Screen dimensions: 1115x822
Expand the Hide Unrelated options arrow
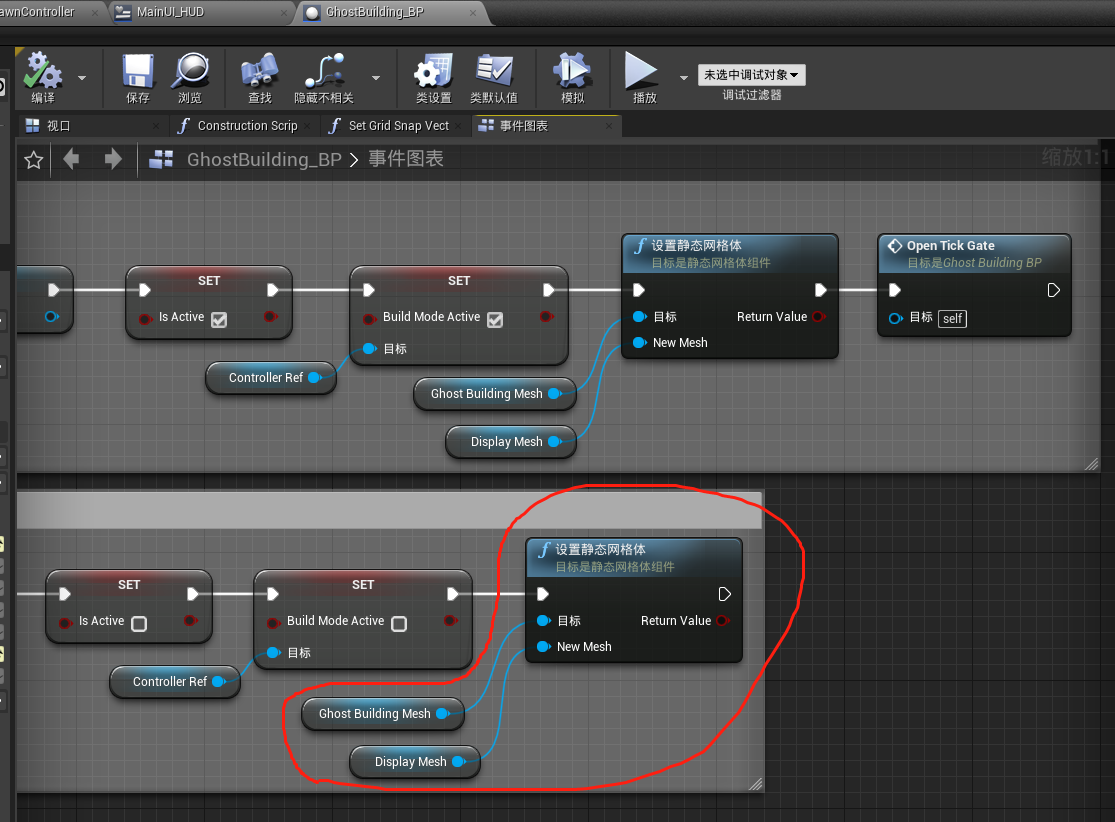click(375, 78)
